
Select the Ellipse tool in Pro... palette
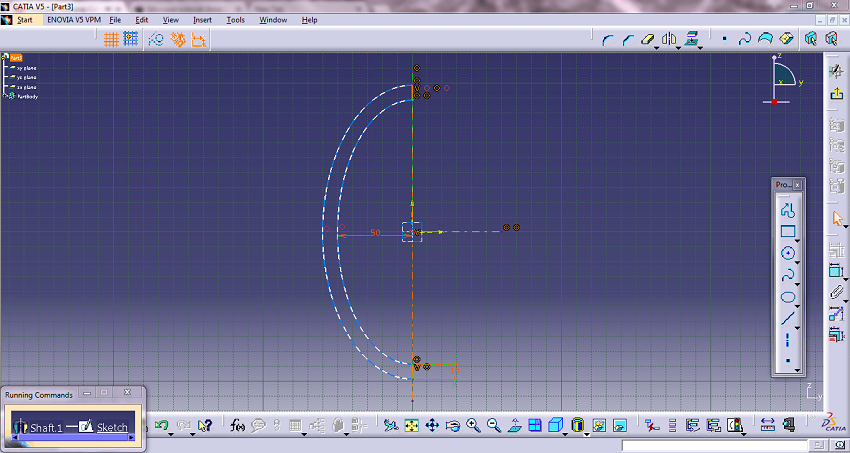(788, 297)
